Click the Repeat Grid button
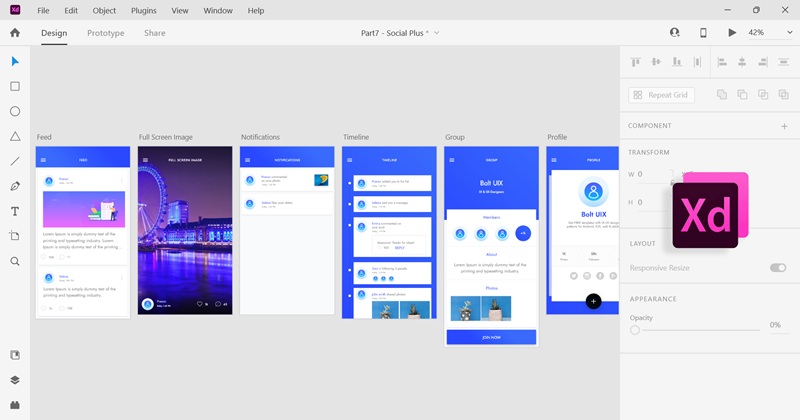800x420 pixels. coord(661,95)
